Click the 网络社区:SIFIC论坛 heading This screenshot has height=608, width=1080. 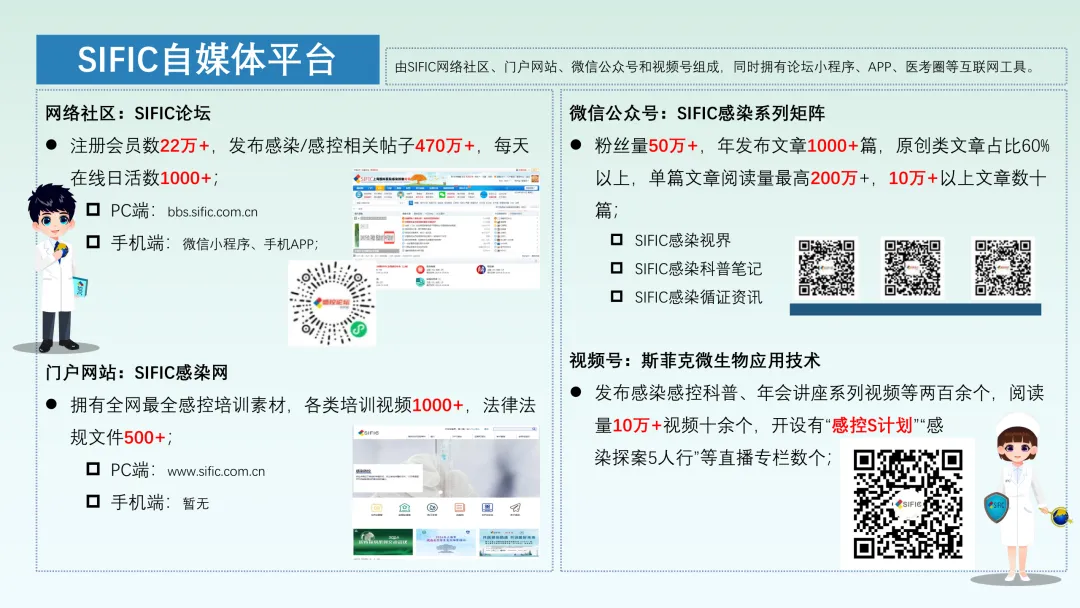pyautogui.click(x=128, y=114)
